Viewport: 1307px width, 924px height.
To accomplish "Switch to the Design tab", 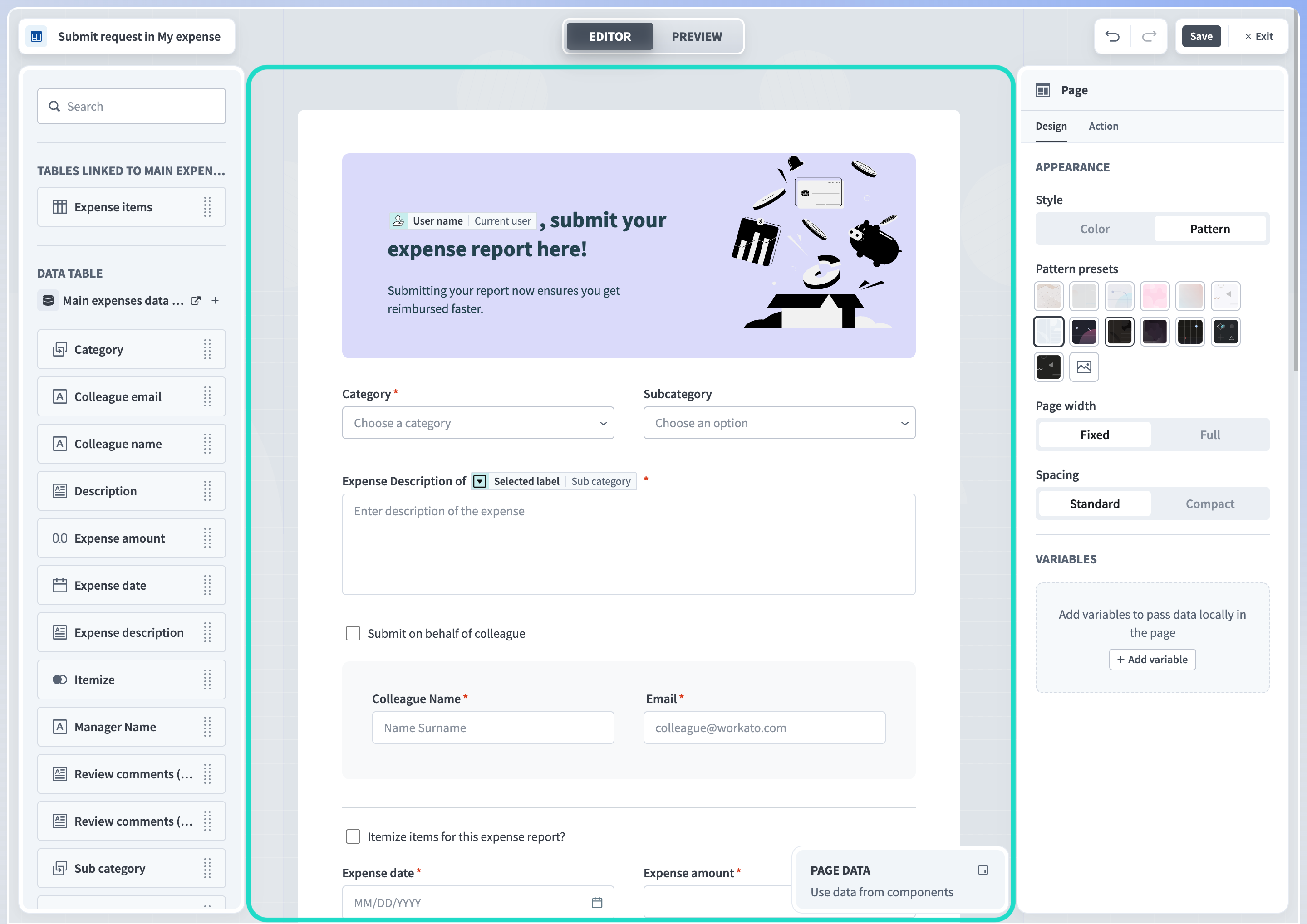I will point(1051,126).
